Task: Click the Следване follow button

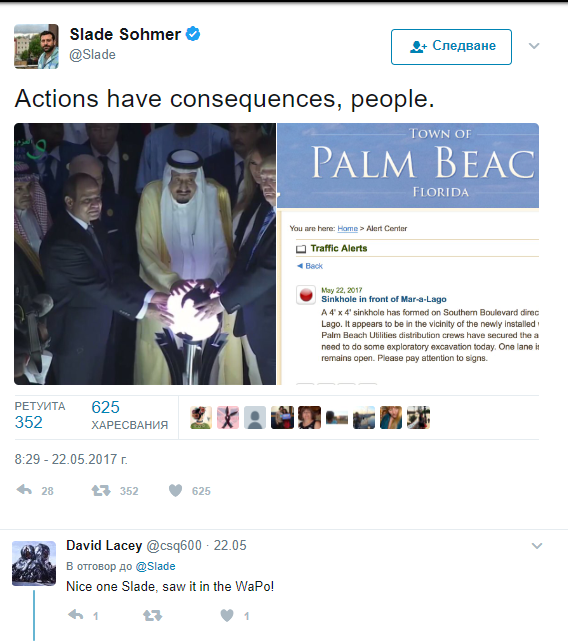Action: click(x=451, y=47)
